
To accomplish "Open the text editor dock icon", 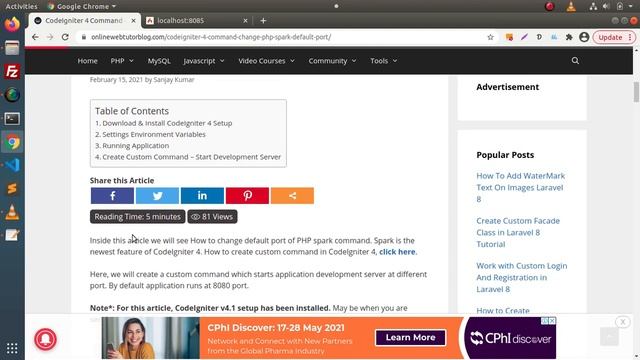I will [12, 235].
